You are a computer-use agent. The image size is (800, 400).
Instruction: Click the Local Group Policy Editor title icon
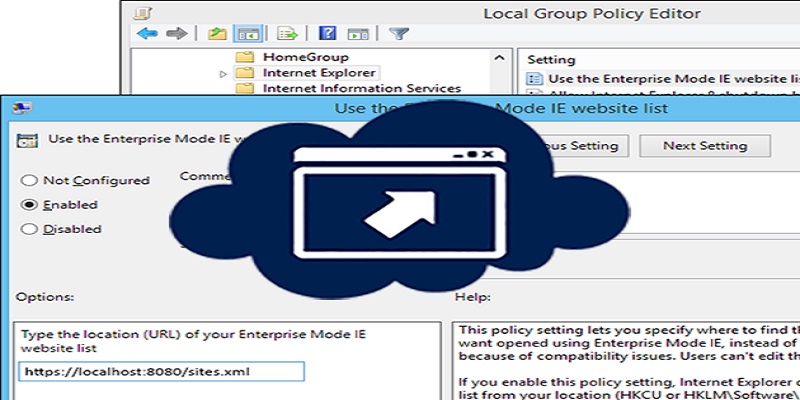tap(143, 13)
